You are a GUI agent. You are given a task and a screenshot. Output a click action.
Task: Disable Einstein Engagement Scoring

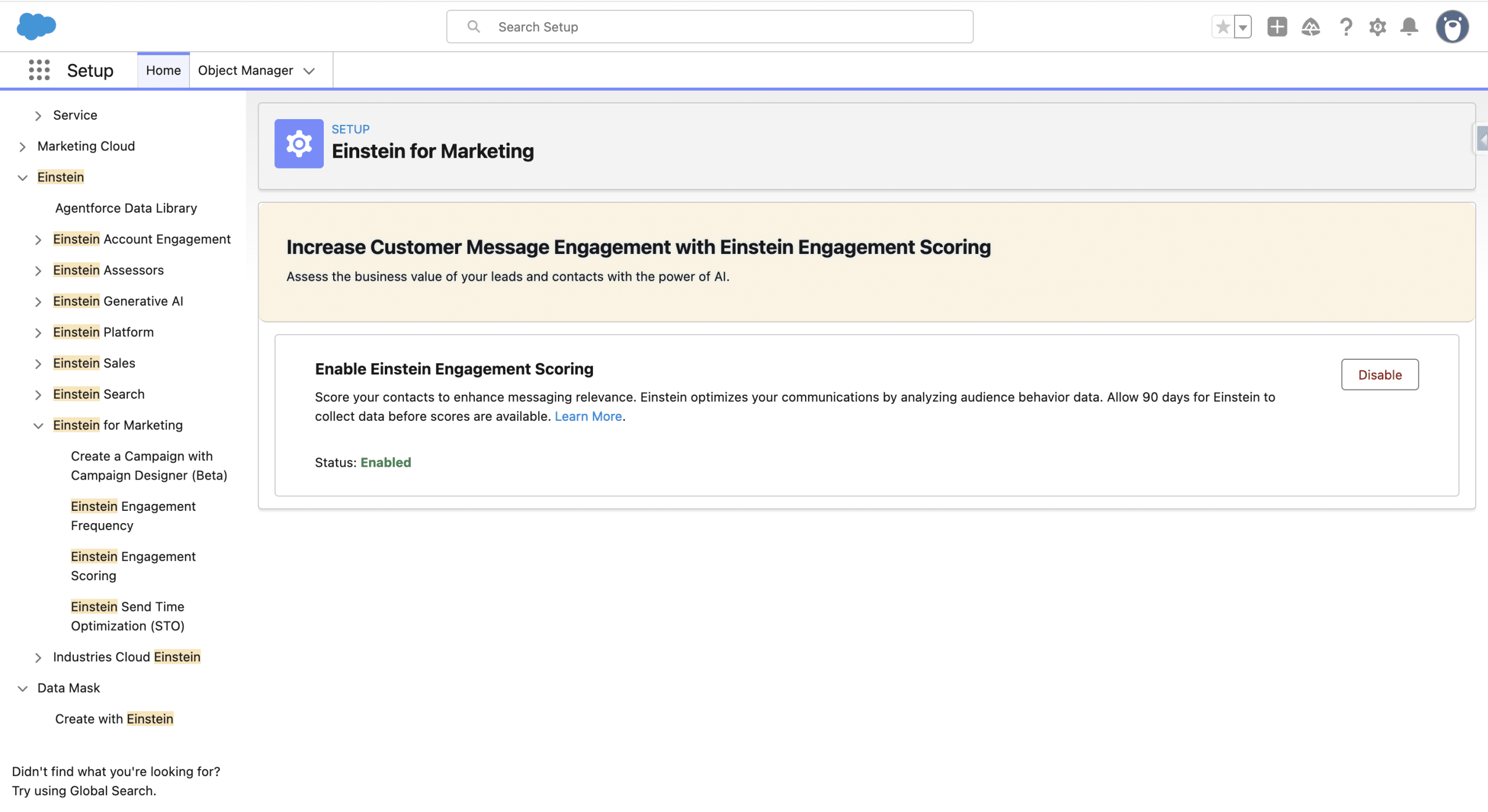(1379, 375)
